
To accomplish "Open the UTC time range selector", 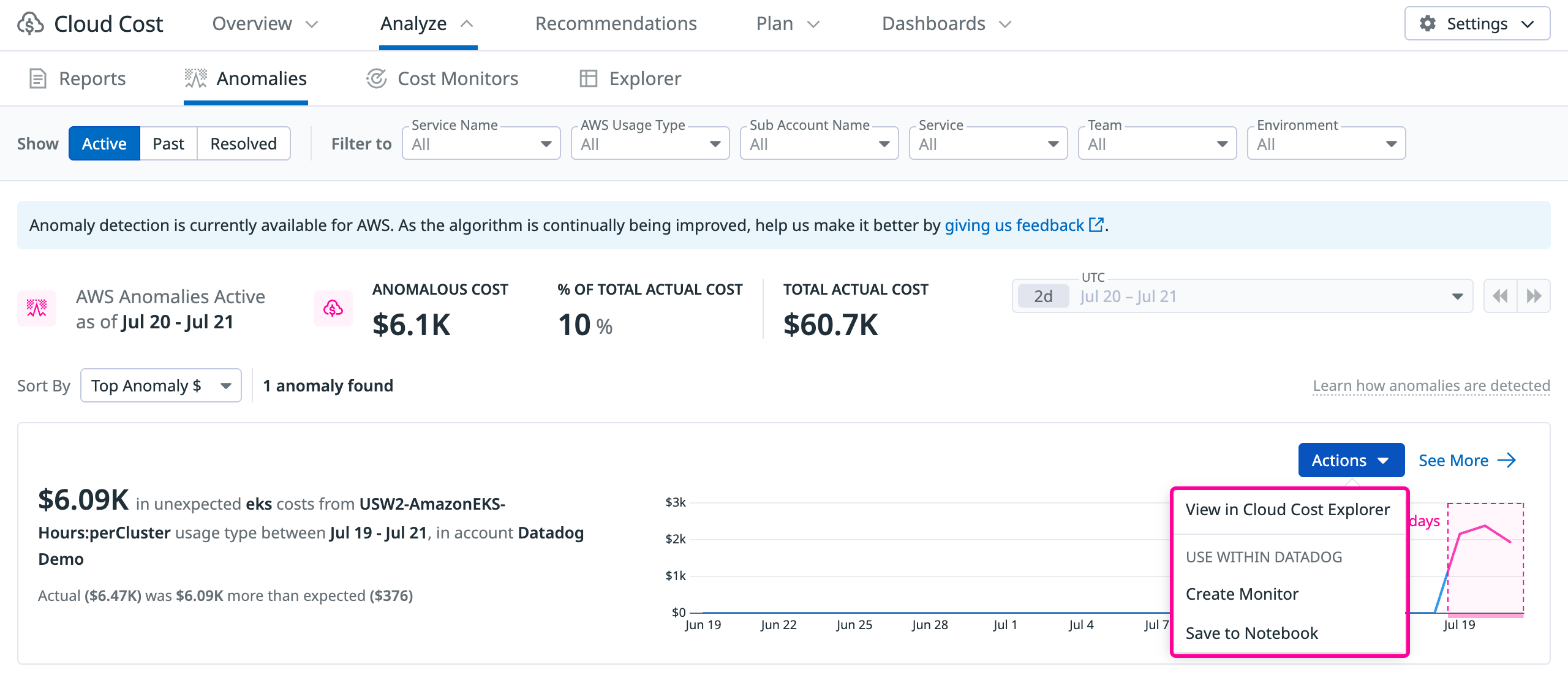I will [x=1242, y=296].
